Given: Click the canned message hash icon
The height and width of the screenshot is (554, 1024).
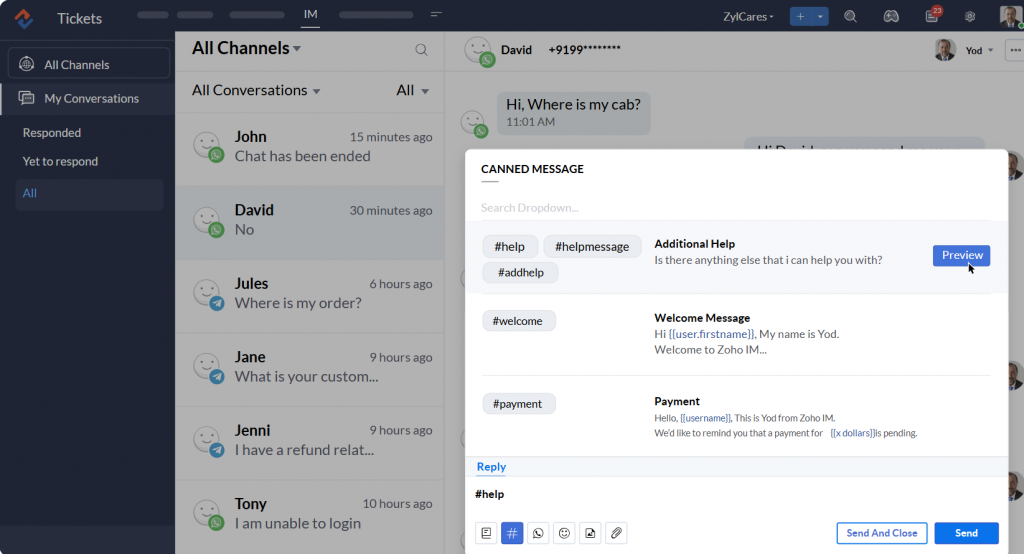Looking at the screenshot, I should click(x=512, y=533).
